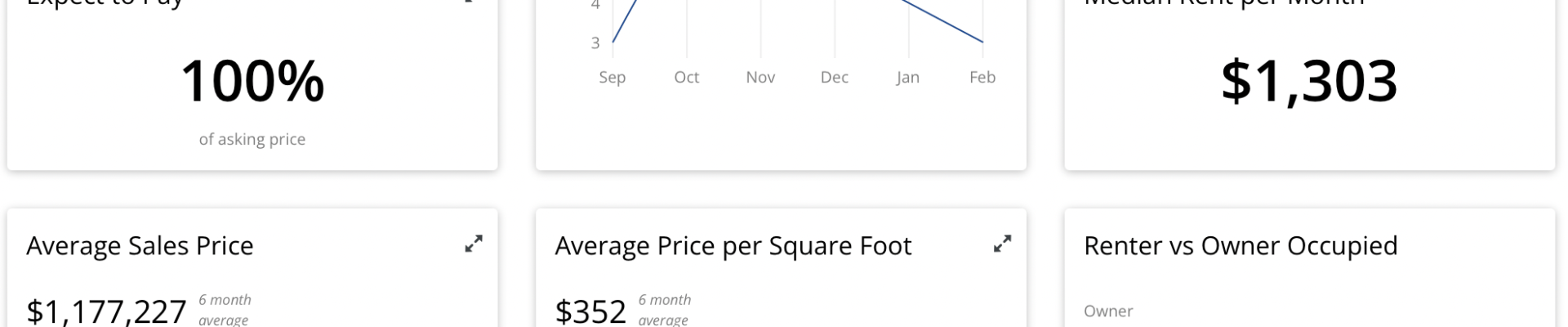Viewport: 1568px width, 327px height.
Task: Click the Average Sales Price heading
Action: [x=140, y=245]
